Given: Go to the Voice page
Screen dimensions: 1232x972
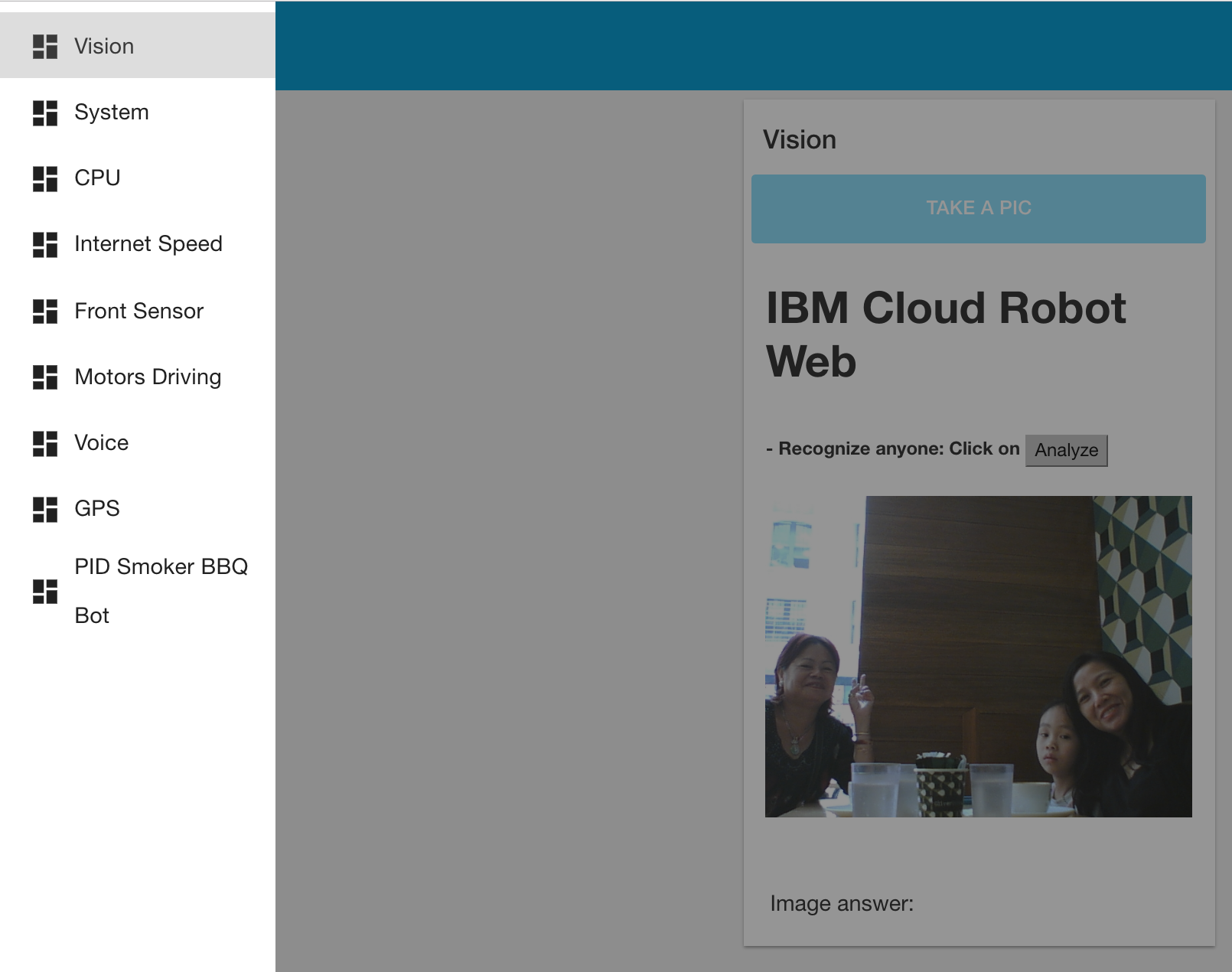Looking at the screenshot, I should point(101,442).
